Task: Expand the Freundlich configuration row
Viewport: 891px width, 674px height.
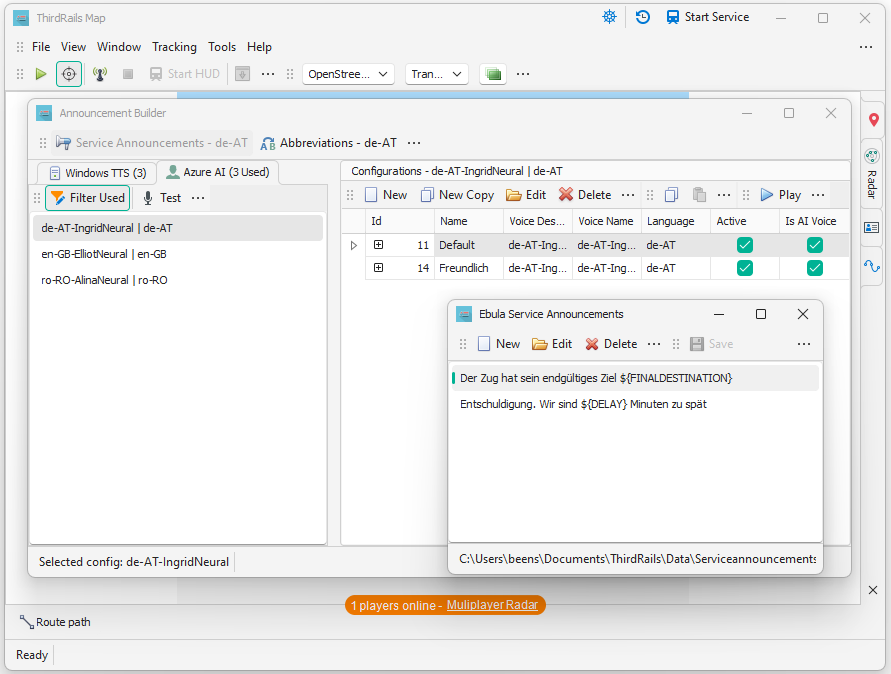Action: coord(379,268)
